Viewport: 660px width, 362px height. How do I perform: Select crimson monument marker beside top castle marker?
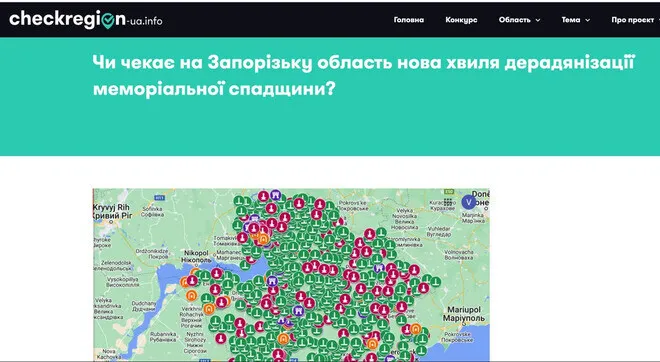point(263,196)
